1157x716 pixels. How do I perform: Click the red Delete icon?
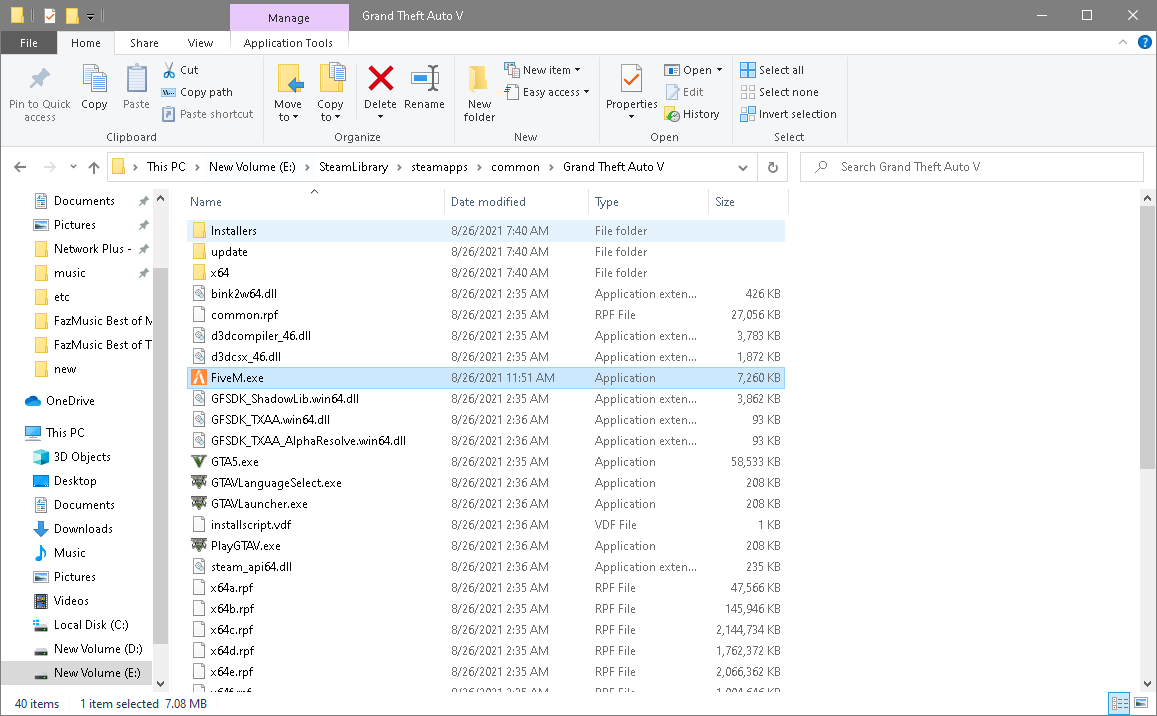pos(381,78)
